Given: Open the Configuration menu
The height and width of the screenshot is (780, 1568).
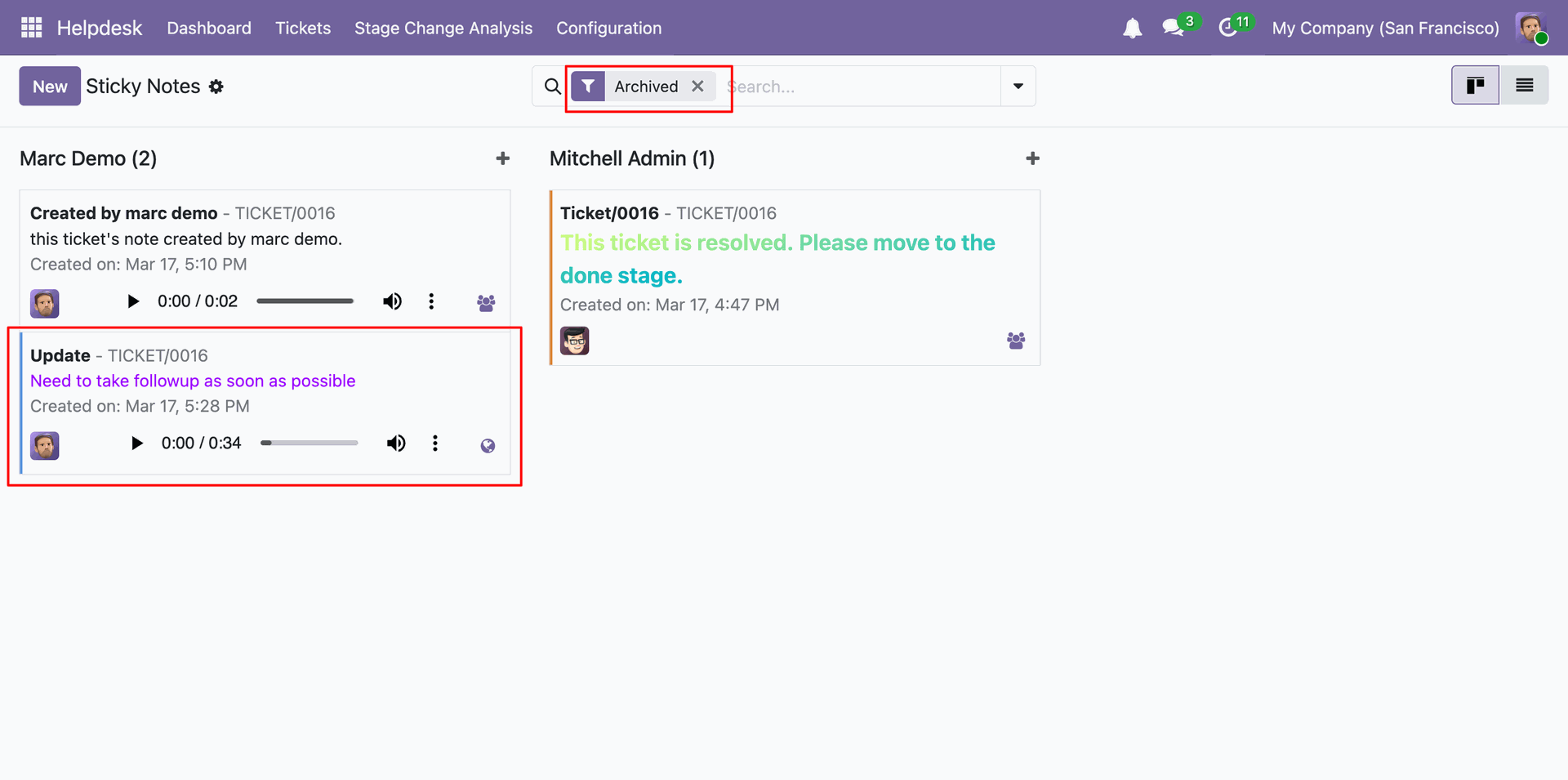Looking at the screenshot, I should (x=609, y=28).
